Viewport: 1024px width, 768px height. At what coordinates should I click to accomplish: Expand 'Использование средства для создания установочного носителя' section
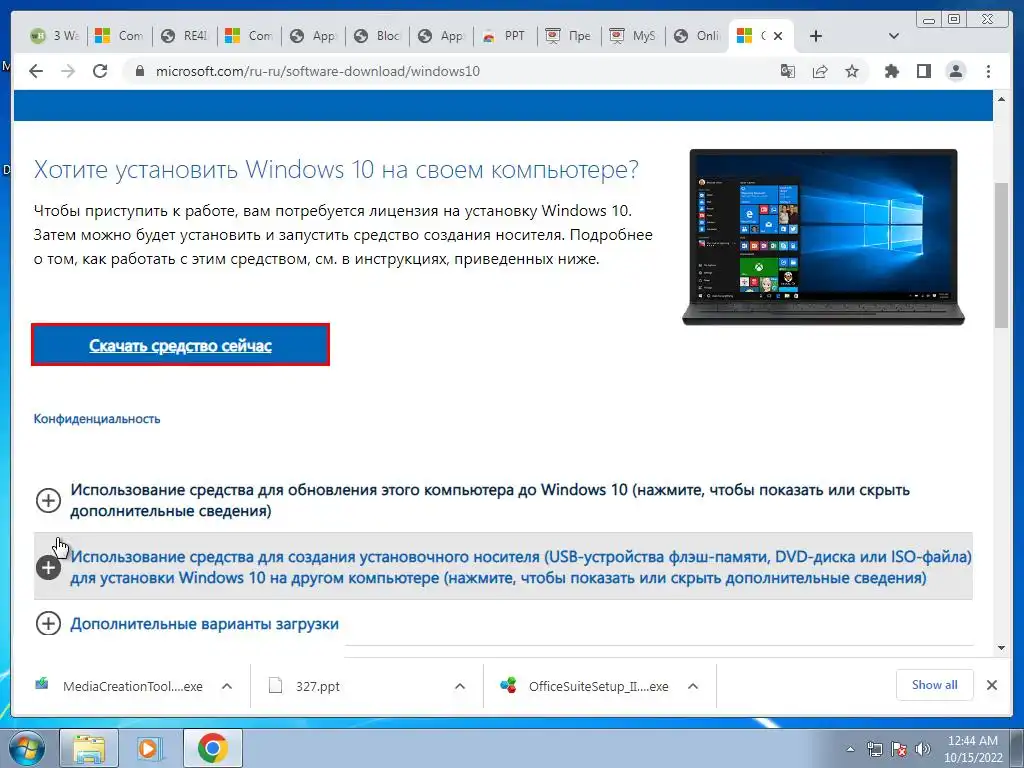[503, 567]
